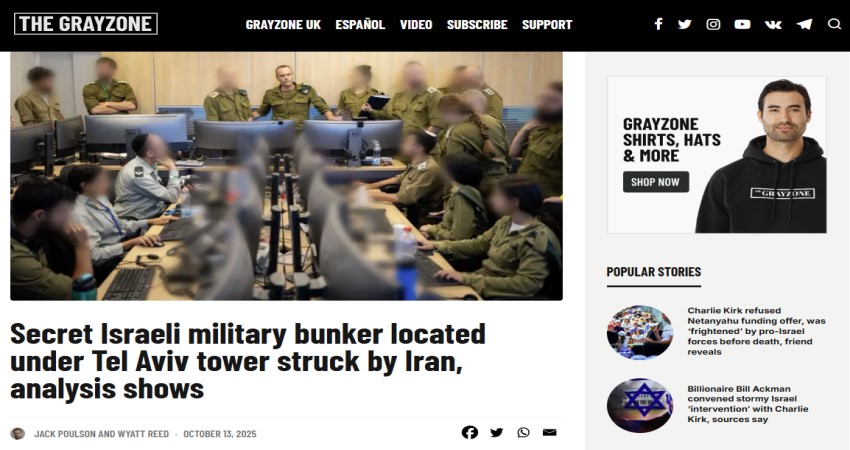Share the article on Facebook

[x=469, y=432]
